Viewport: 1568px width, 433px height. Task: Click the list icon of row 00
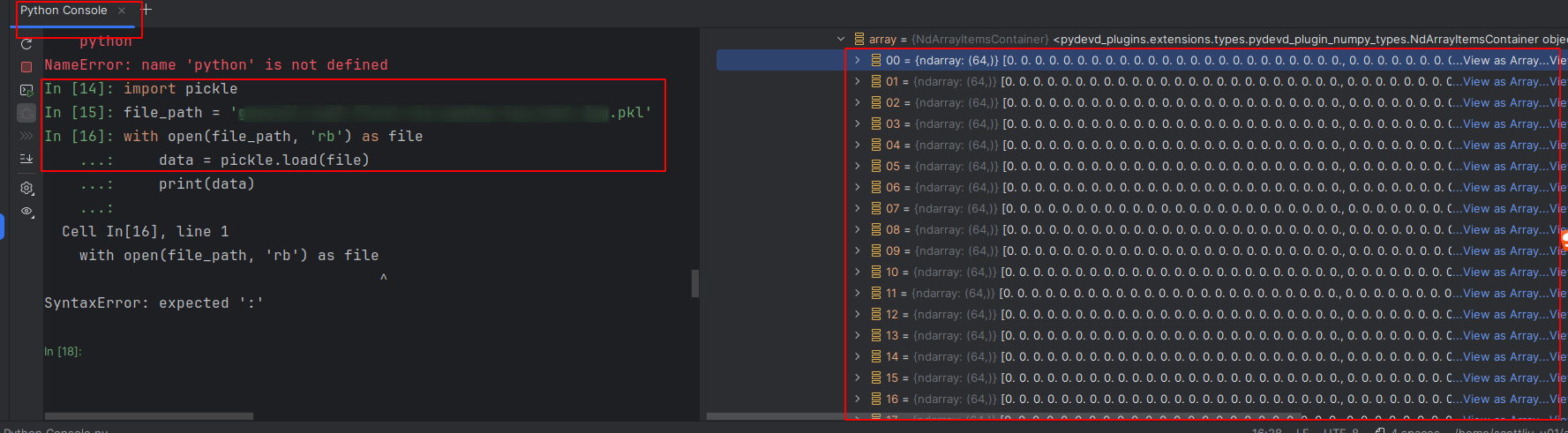(875, 60)
